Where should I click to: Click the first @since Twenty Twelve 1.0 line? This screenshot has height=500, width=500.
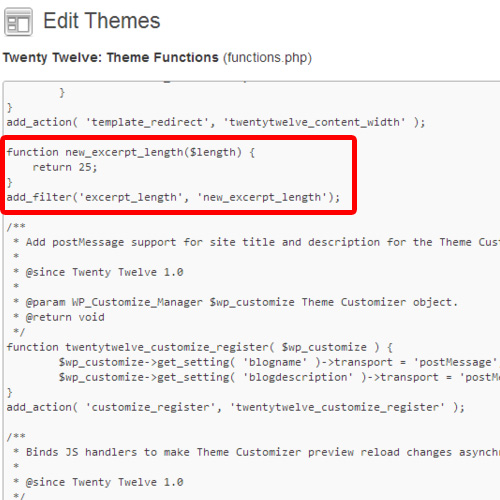tap(98, 272)
